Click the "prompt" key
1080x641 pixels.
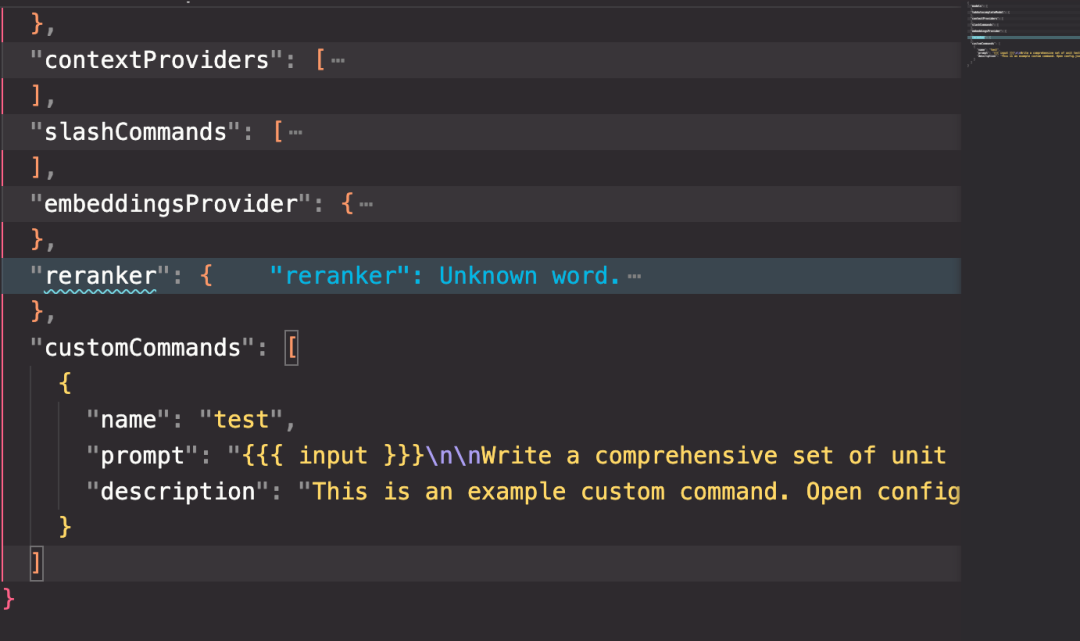pyautogui.click(x=142, y=455)
